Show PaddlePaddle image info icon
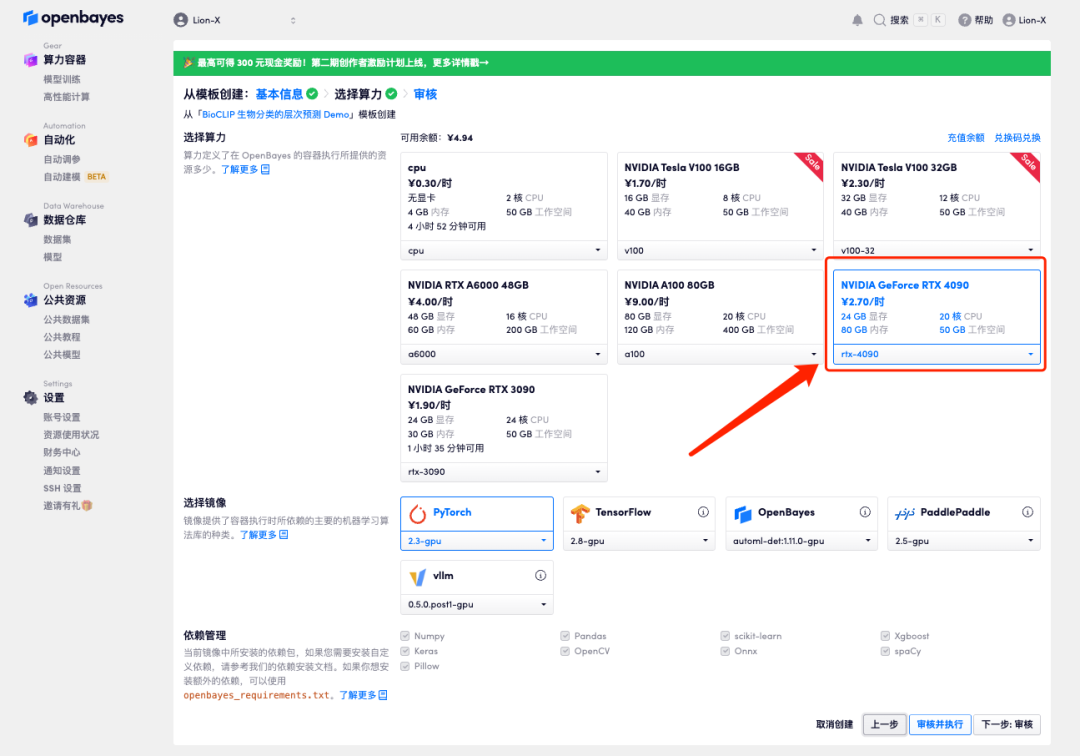 (1027, 512)
